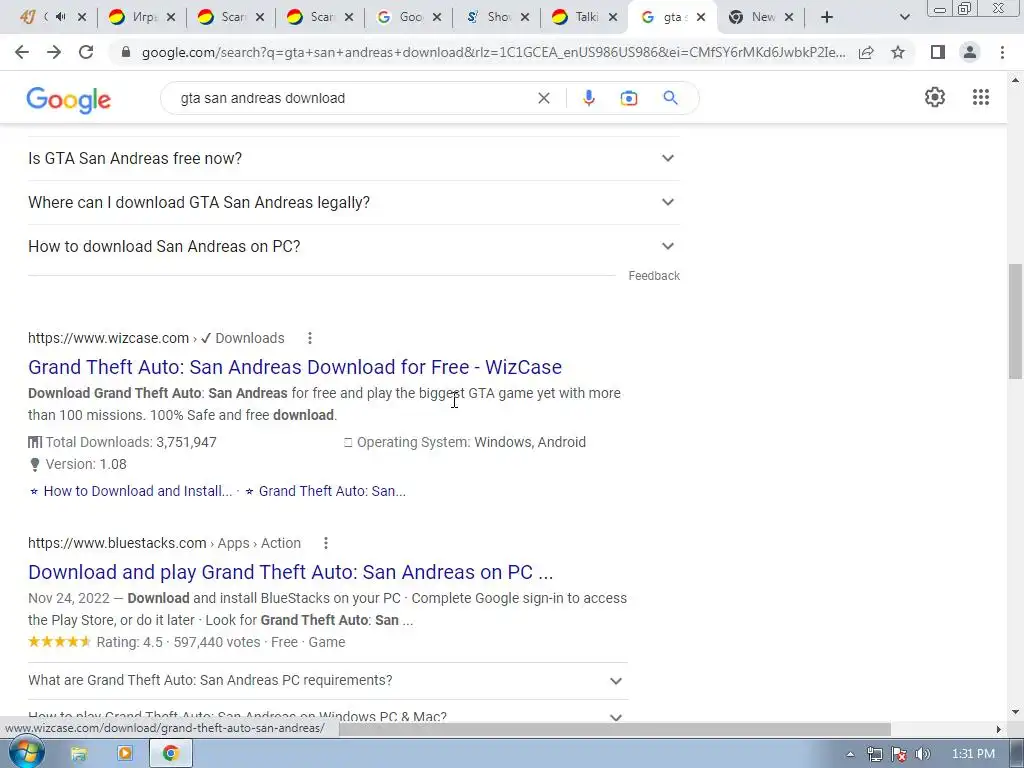Open Chrome three-dot menu
This screenshot has width=1024, height=768.
pyautogui.click(x=1002, y=52)
